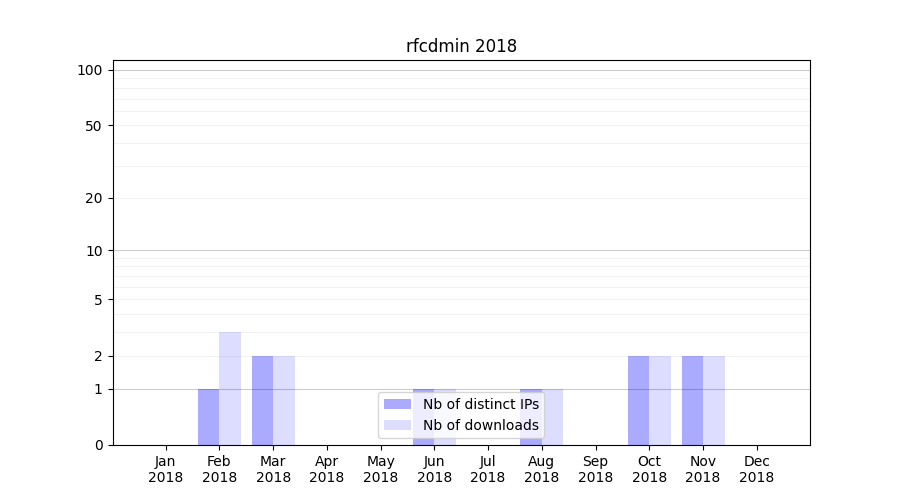Screen dimensions: 900x500
Task: Click the chart title "rfcdmin 2018"
Action: pyautogui.click(x=461, y=46)
